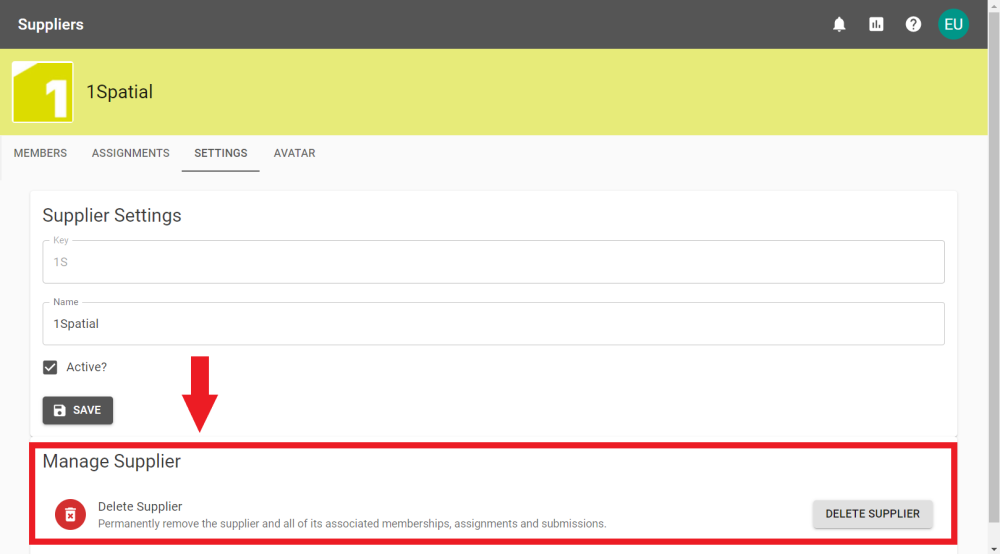Click the Supplier Settings heading
The width and height of the screenshot is (1000, 554).
coord(112,215)
